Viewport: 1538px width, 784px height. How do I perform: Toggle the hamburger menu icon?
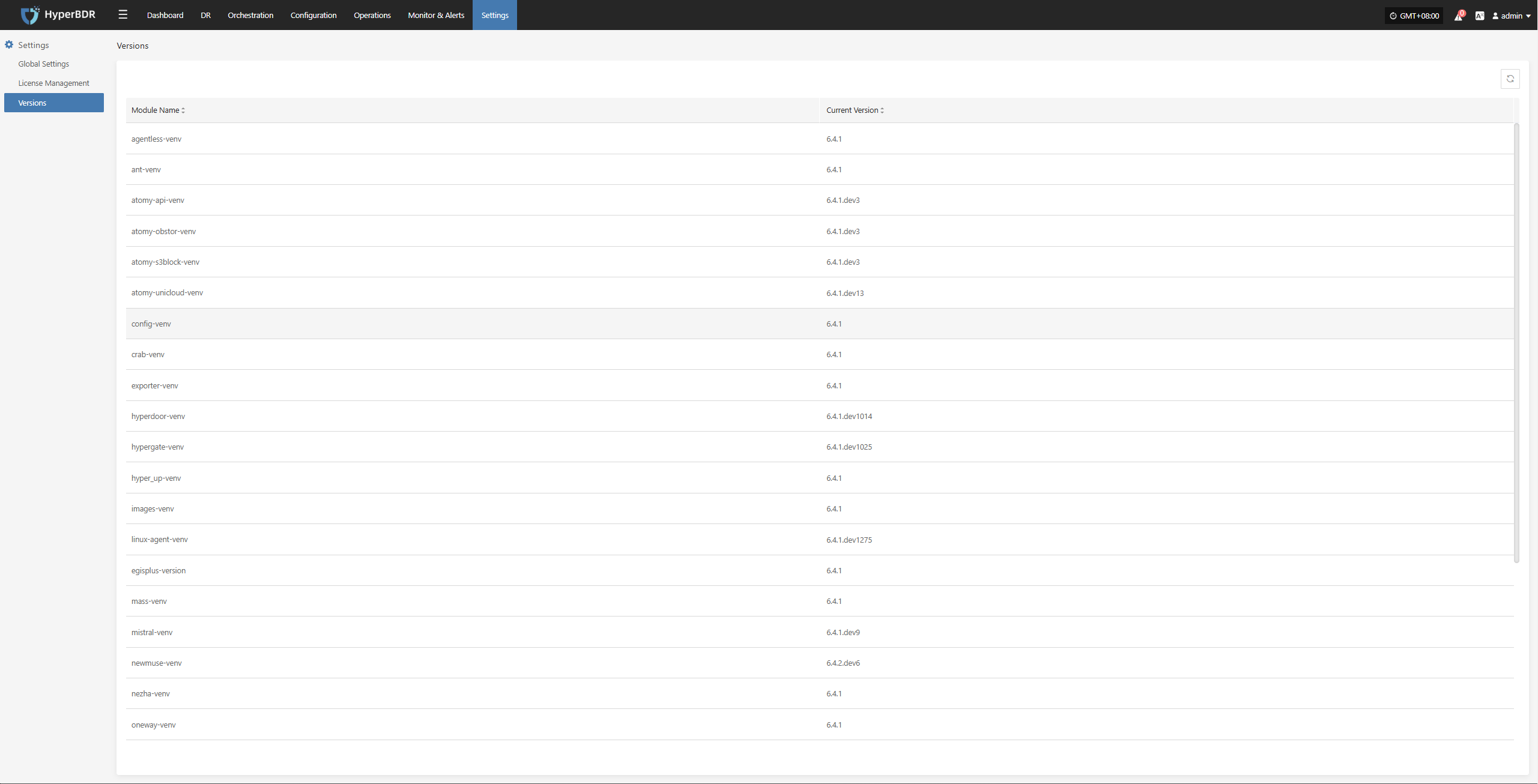123,14
